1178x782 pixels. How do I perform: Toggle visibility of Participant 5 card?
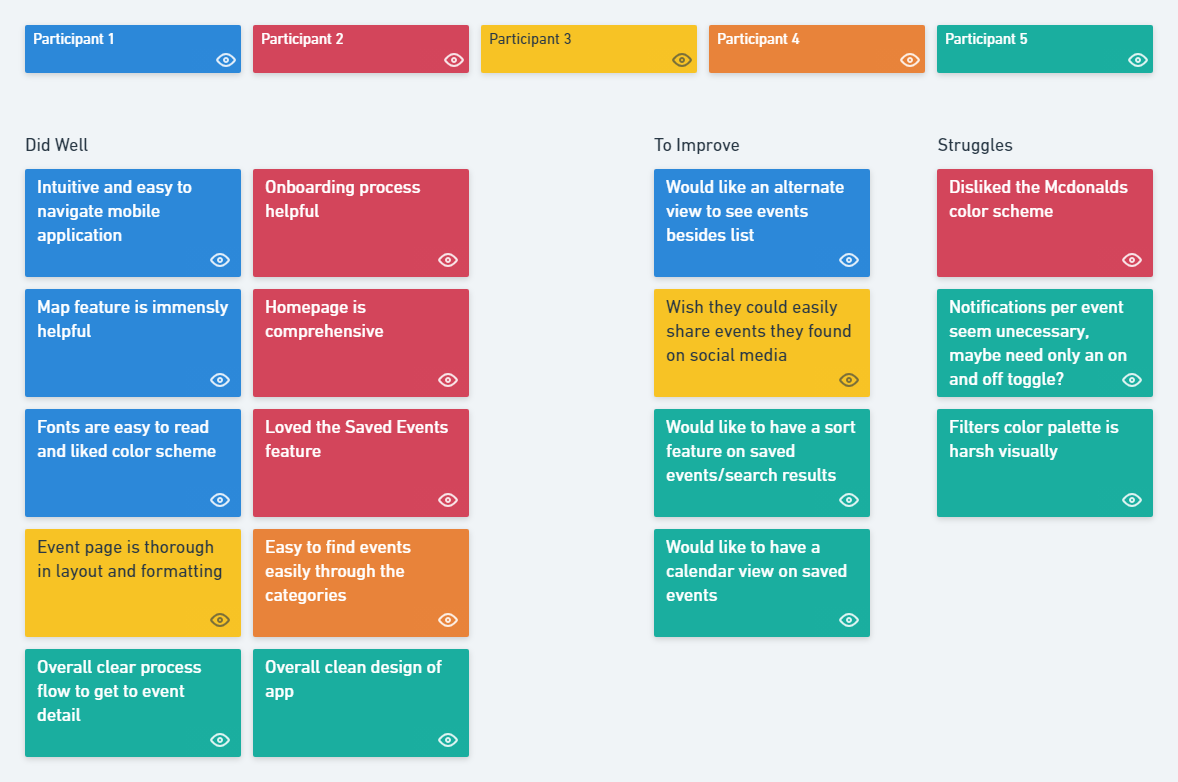pos(1138,60)
